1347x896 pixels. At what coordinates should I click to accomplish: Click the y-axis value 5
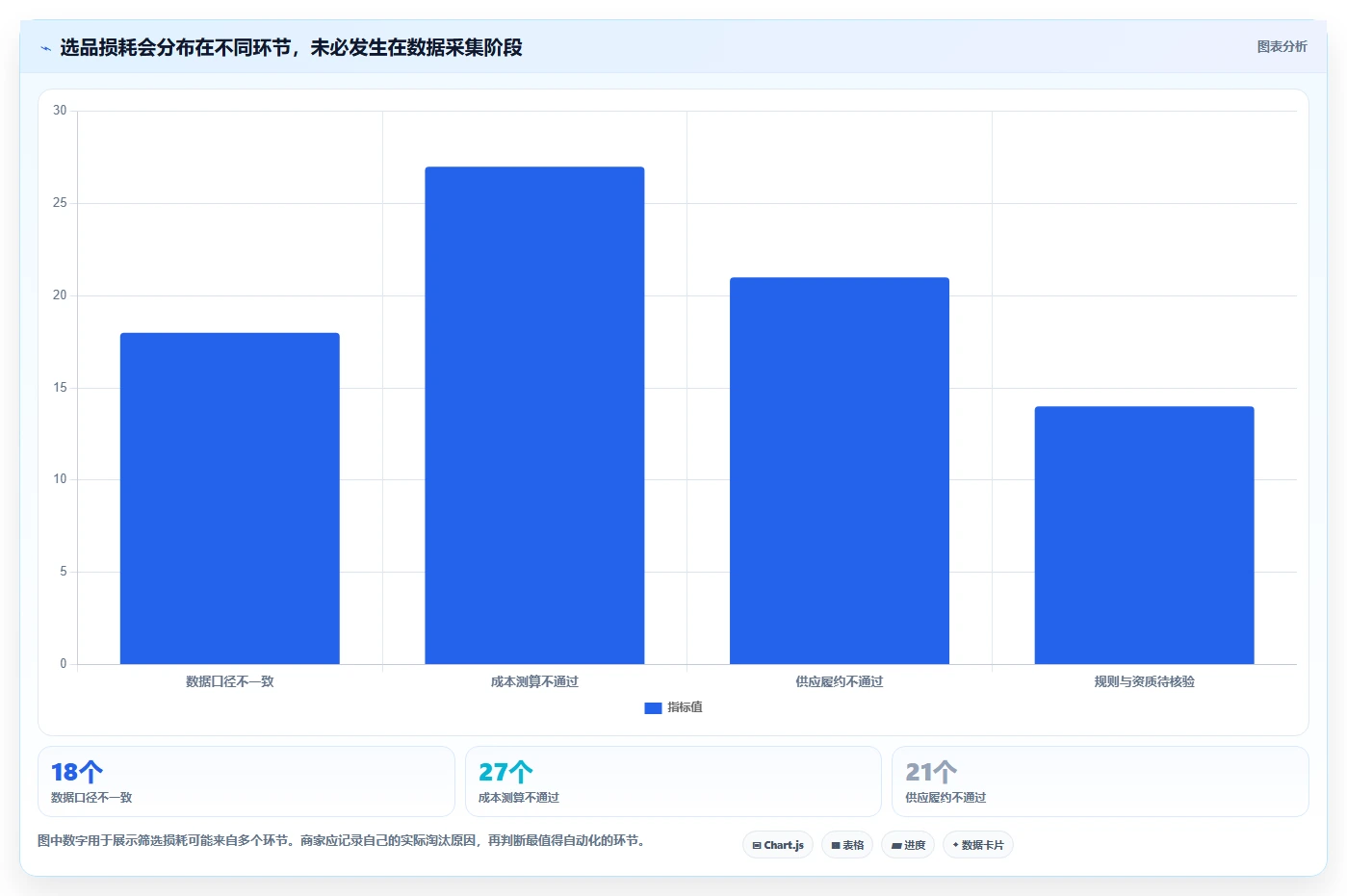(64, 572)
